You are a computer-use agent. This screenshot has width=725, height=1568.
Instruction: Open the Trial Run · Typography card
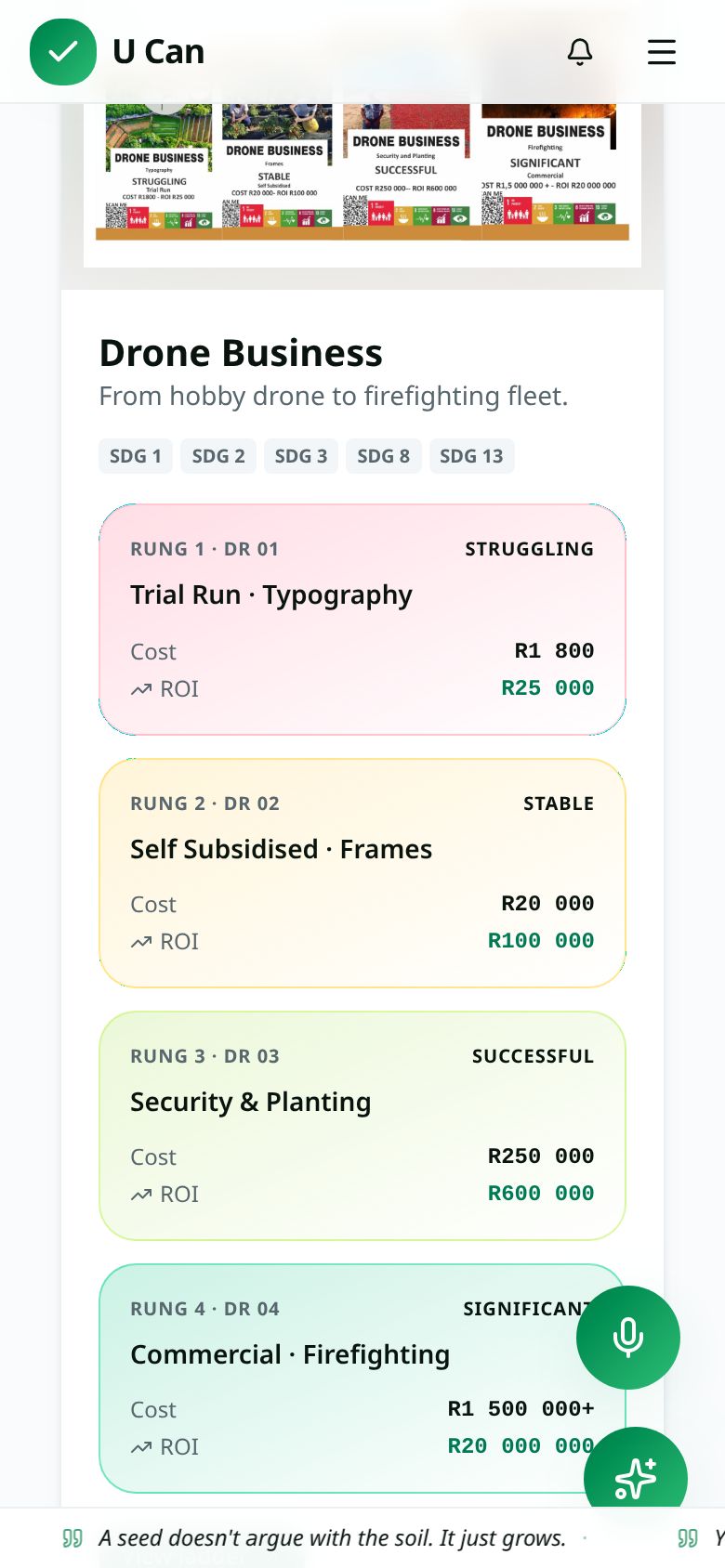pyautogui.click(x=362, y=620)
